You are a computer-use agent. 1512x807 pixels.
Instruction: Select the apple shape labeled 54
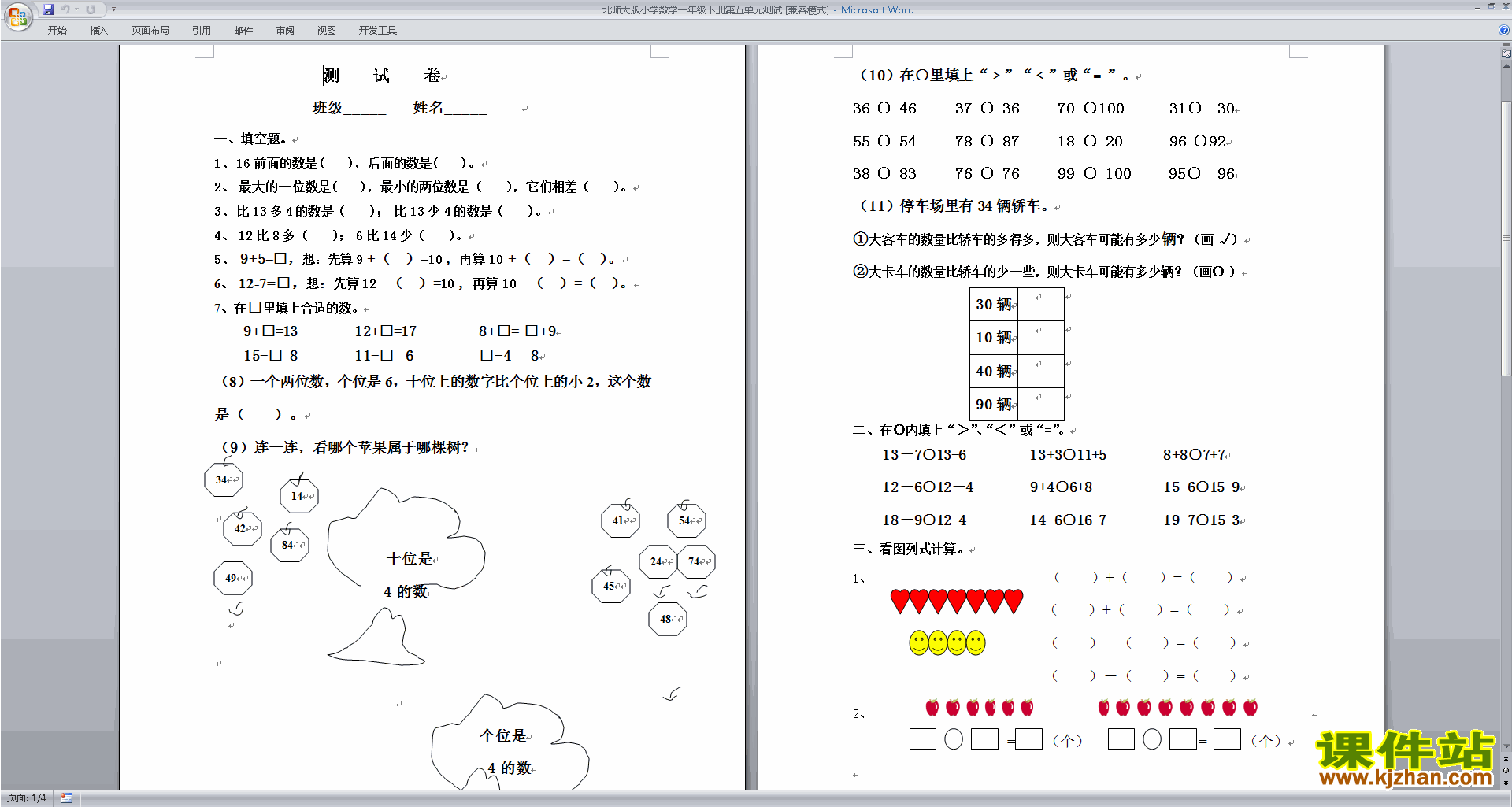687,520
